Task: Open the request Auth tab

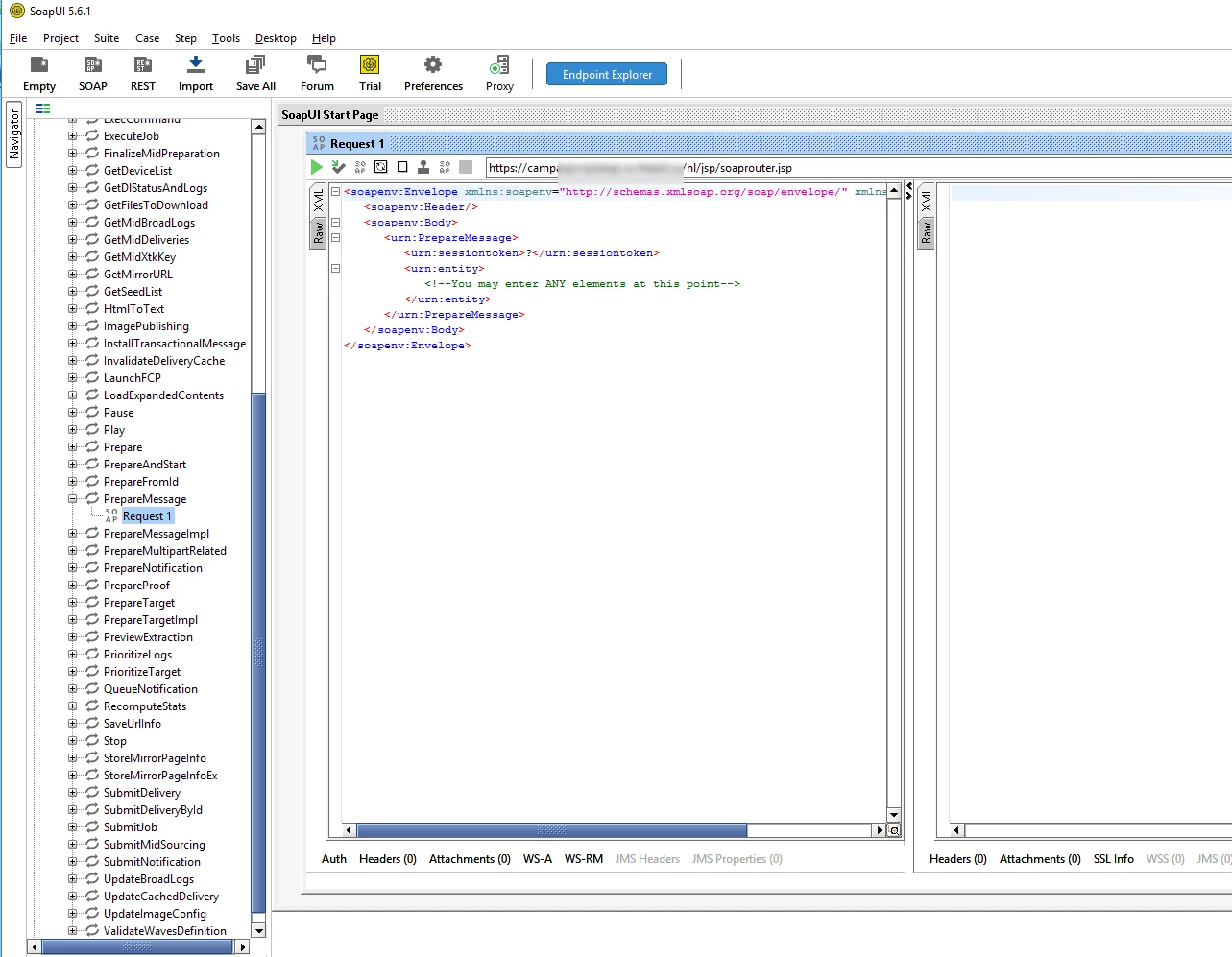Action: click(x=334, y=859)
